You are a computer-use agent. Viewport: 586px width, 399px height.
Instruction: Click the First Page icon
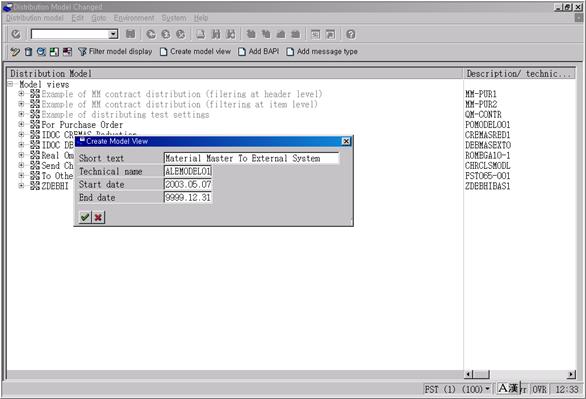point(251,34)
